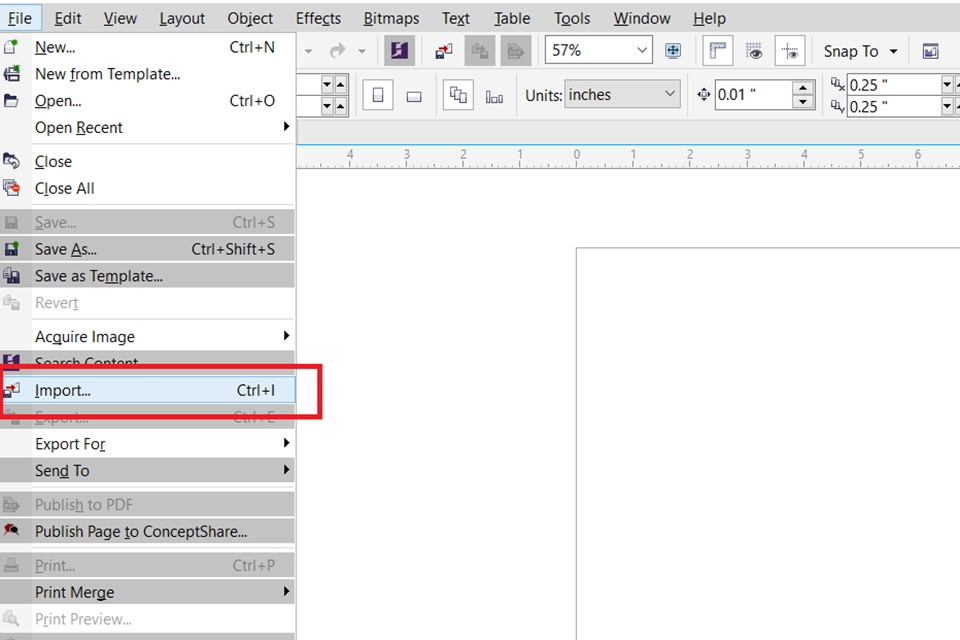Choose New... from the File menu
The image size is (960, 640).
pos(147,47)
